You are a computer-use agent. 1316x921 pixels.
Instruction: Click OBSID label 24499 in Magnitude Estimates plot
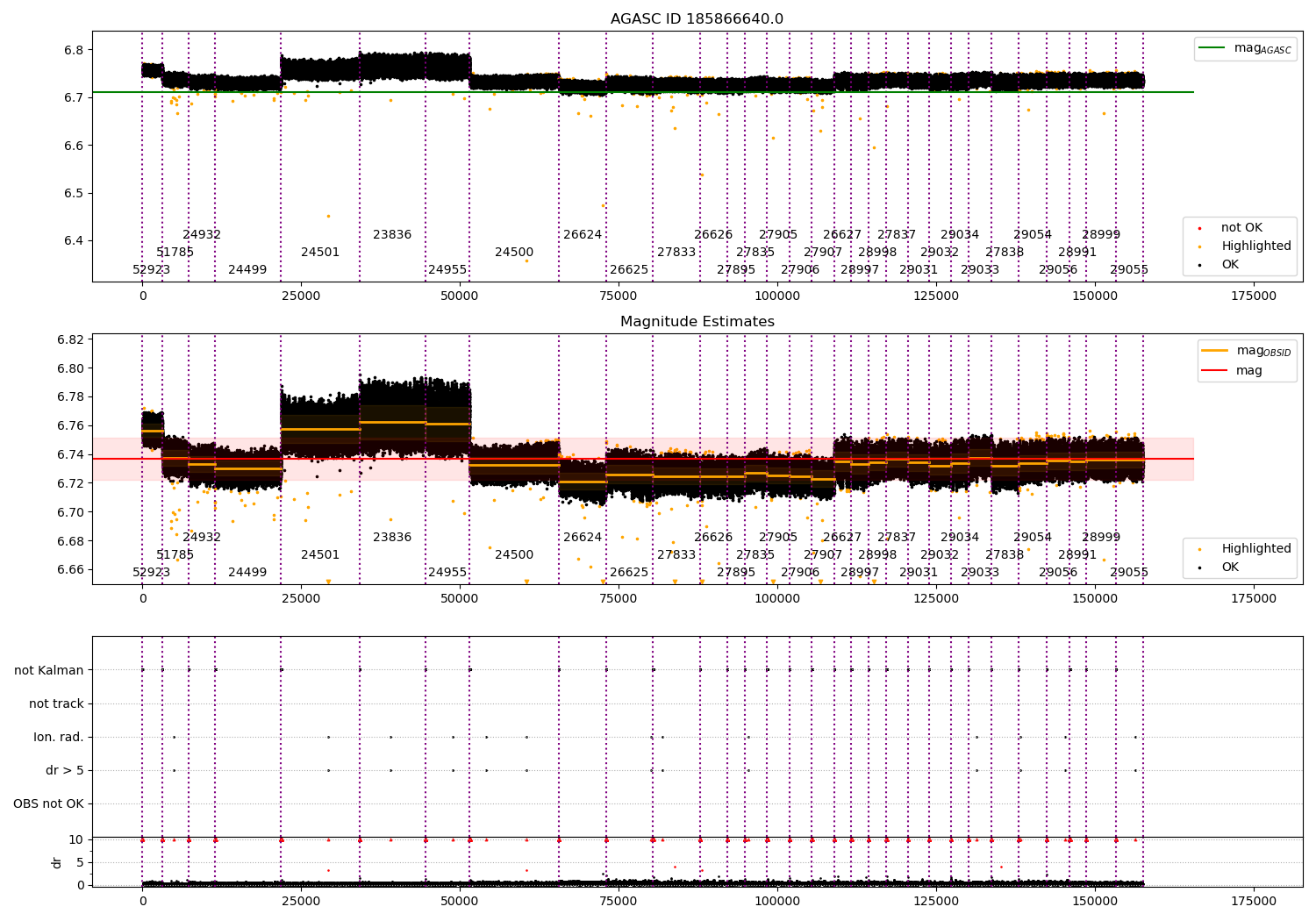(x=247, y=573)
